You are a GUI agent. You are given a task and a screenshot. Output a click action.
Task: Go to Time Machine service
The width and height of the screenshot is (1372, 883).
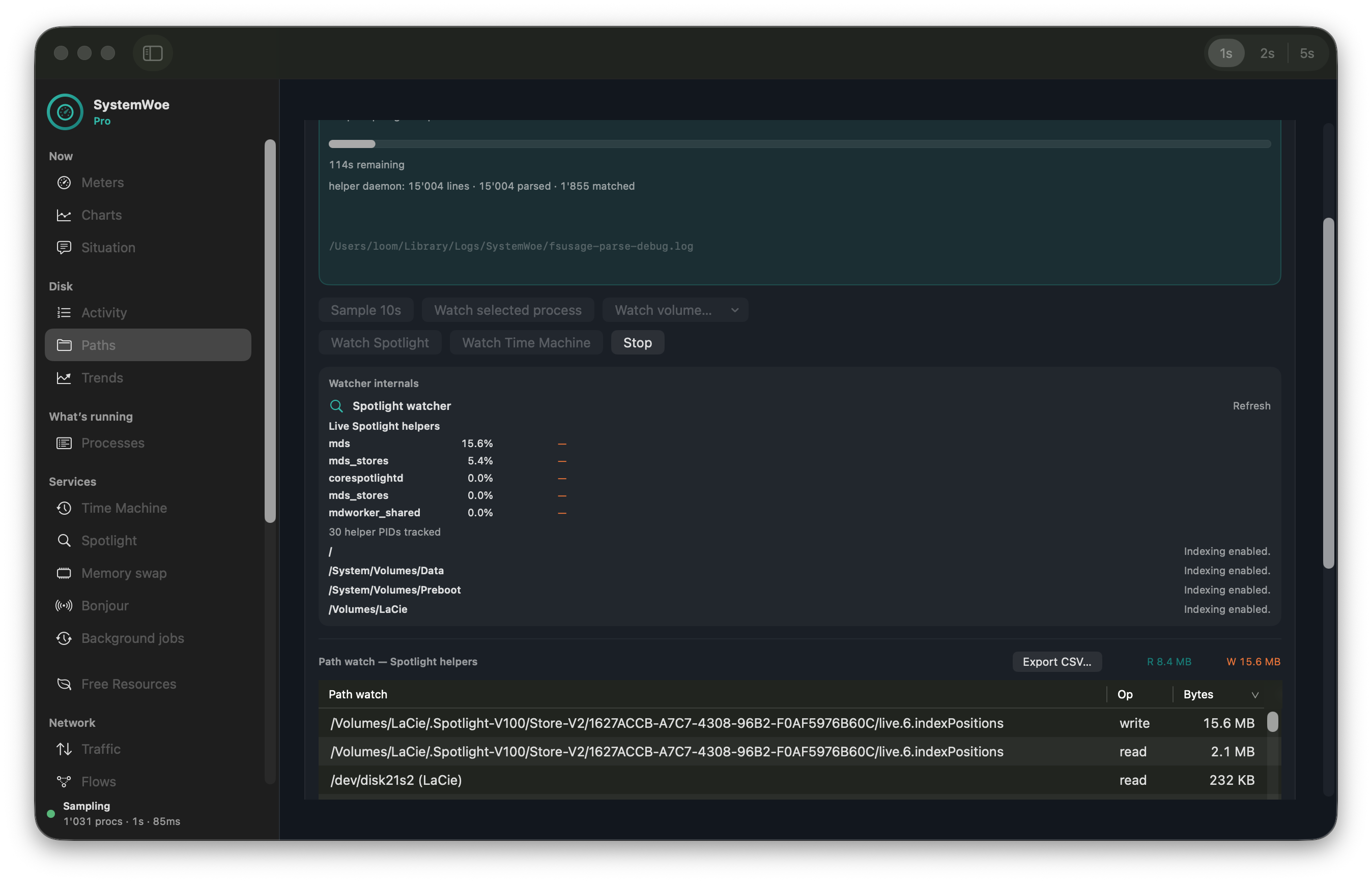point(148,508)
